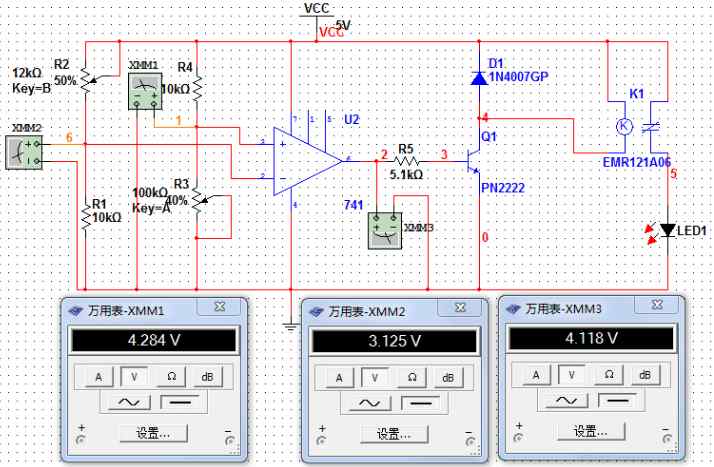Switch XMM3 to ohmmeter mode Ω
The height and width of the screenshot is (467, 714).
[609, 375]
